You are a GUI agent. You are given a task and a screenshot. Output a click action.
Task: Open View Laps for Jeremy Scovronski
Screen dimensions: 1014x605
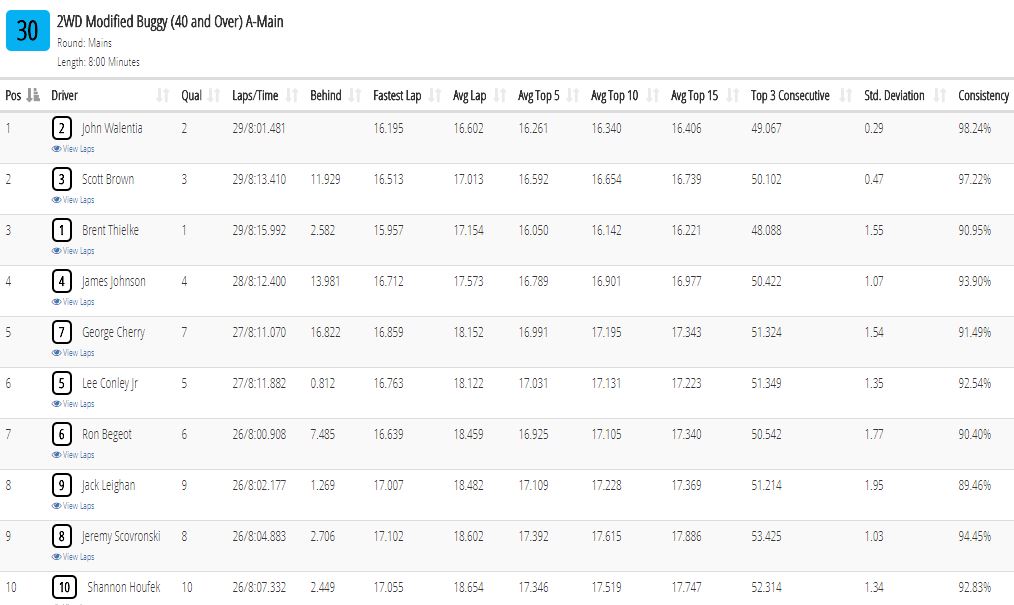click(x=73, y=557)
